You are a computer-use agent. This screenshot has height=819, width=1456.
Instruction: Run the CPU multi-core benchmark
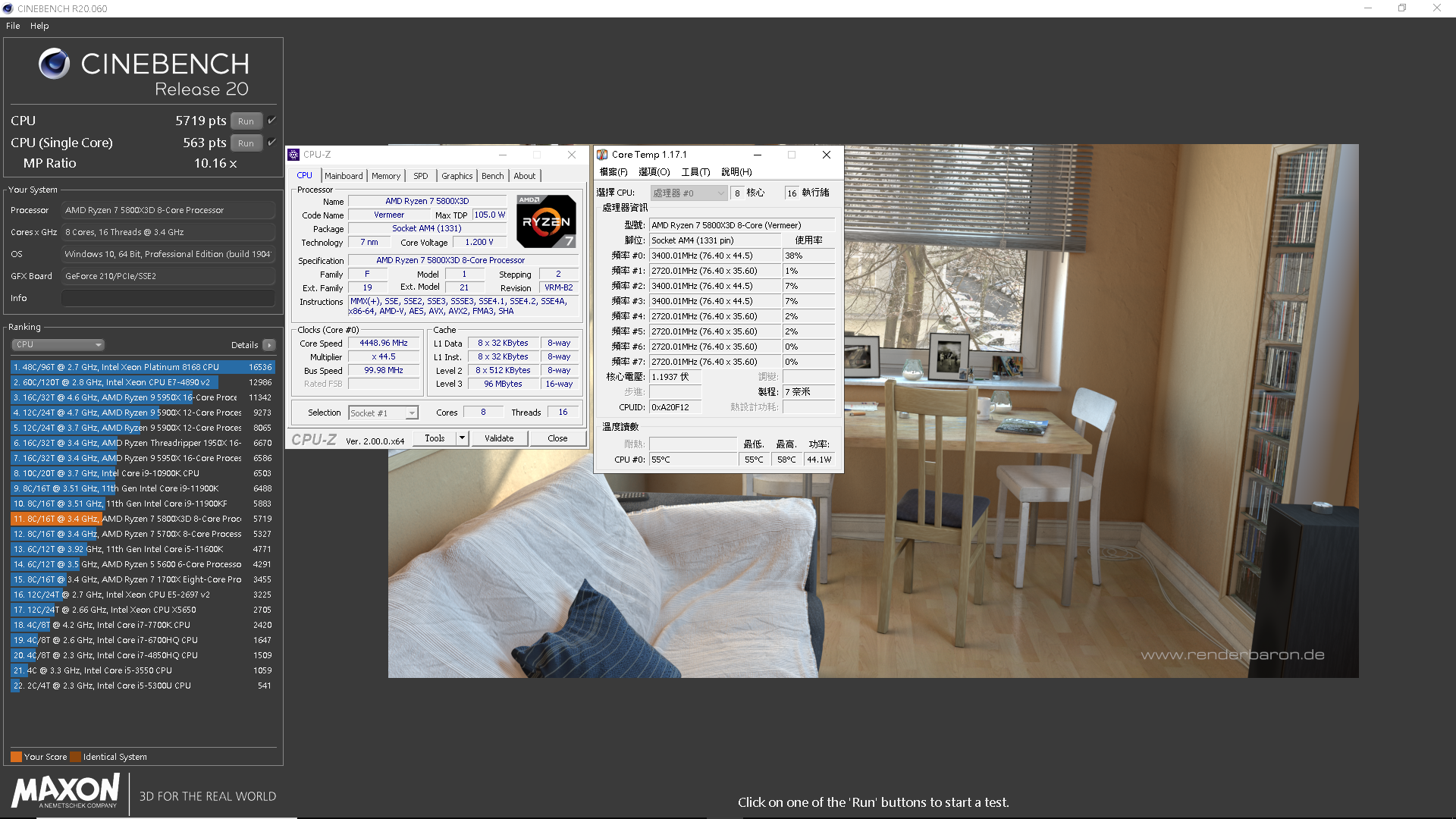pyautogui.click(x=246, y=121)
